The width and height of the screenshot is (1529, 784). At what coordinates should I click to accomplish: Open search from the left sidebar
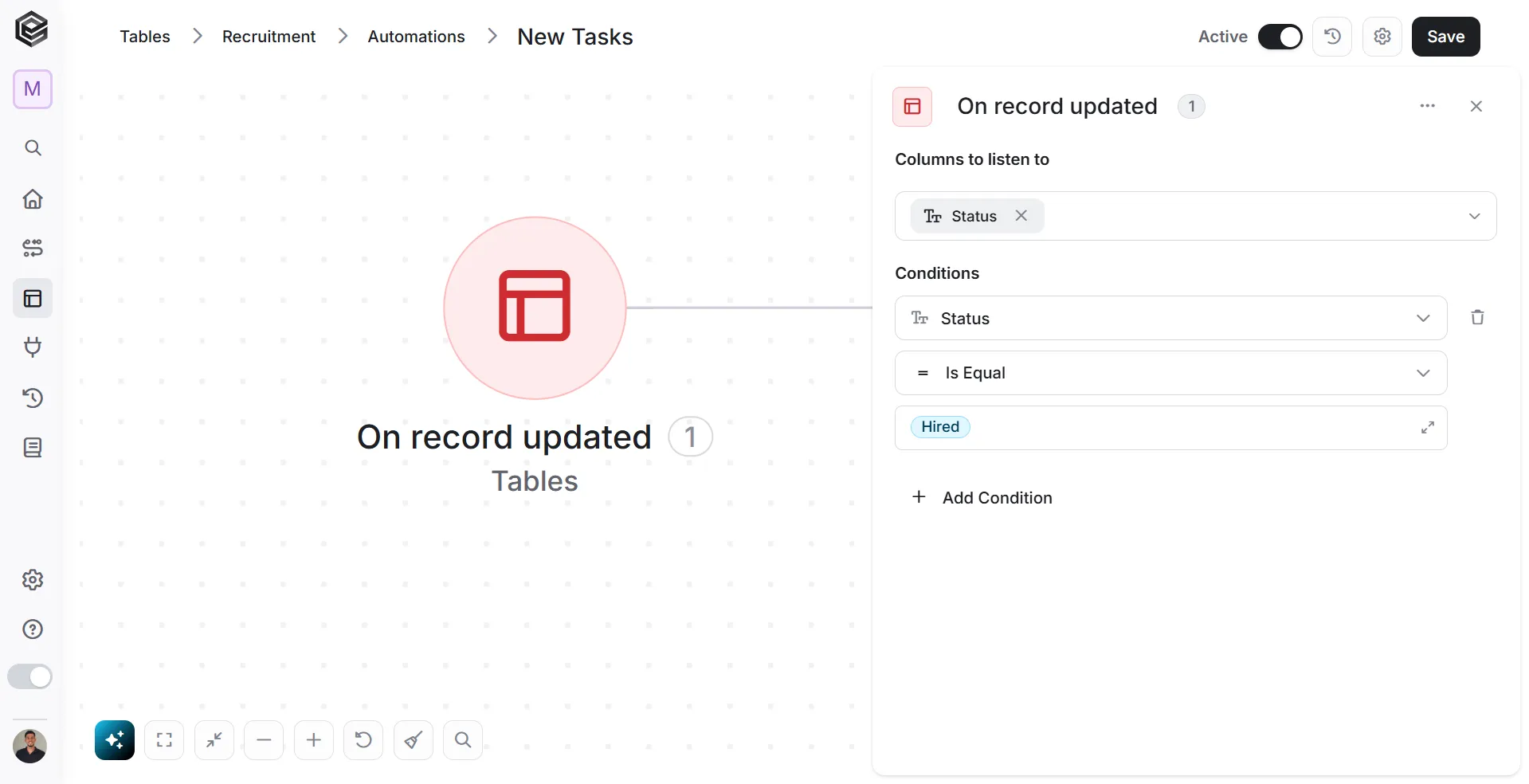(x=33, y=147)
